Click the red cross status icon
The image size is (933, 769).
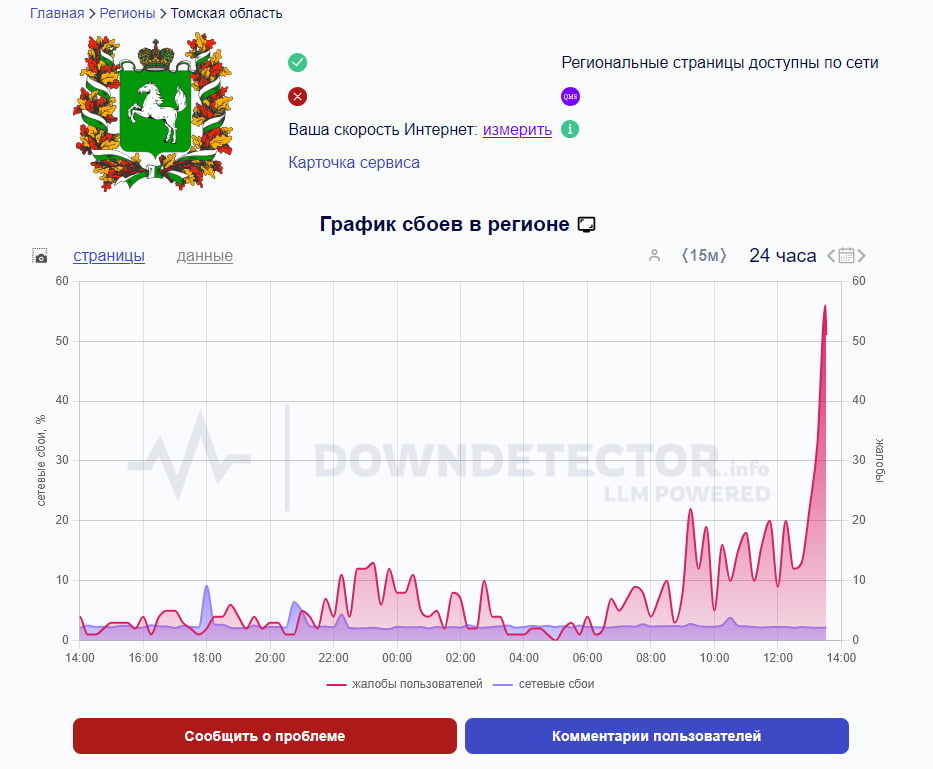point(297,97)
